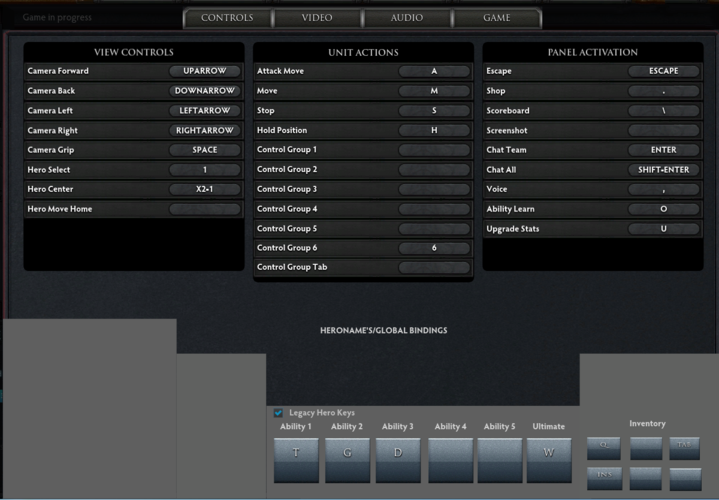Change the Camera Forward UPARROW binding

point(205,72)
